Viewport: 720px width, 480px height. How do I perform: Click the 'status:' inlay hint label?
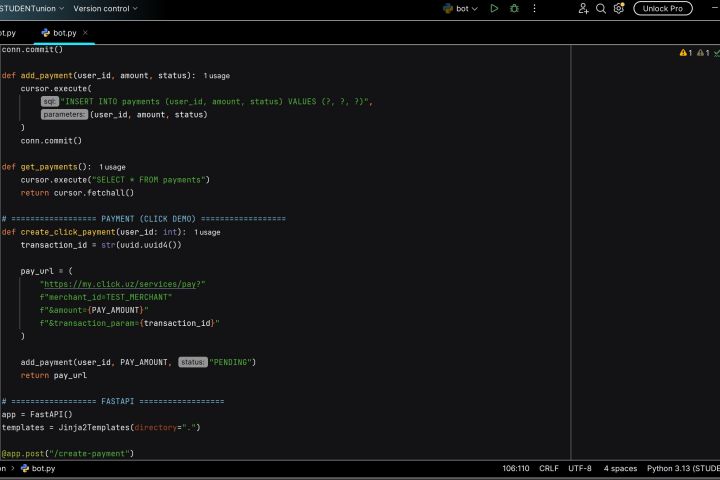point(193,362)
